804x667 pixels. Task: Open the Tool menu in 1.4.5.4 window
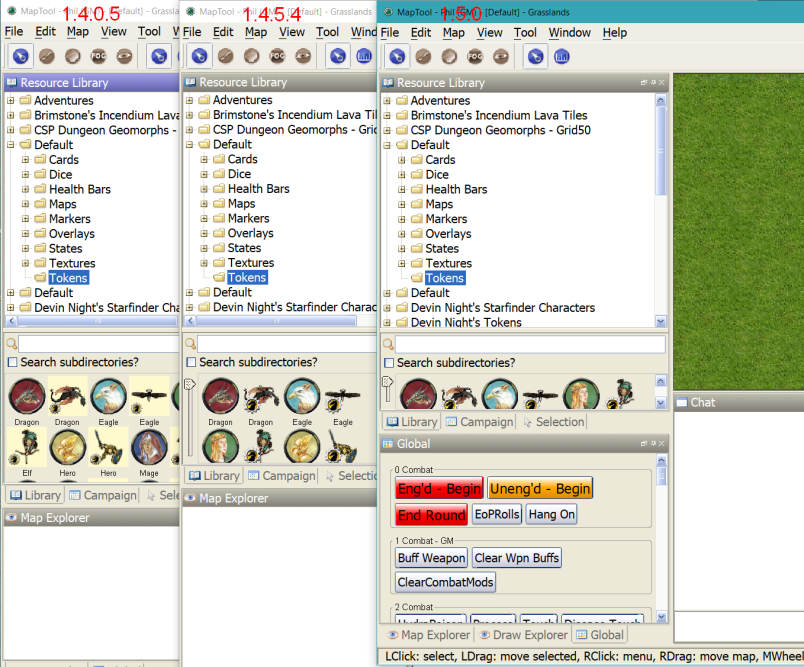pyautogui.click(x=327, y=32)
